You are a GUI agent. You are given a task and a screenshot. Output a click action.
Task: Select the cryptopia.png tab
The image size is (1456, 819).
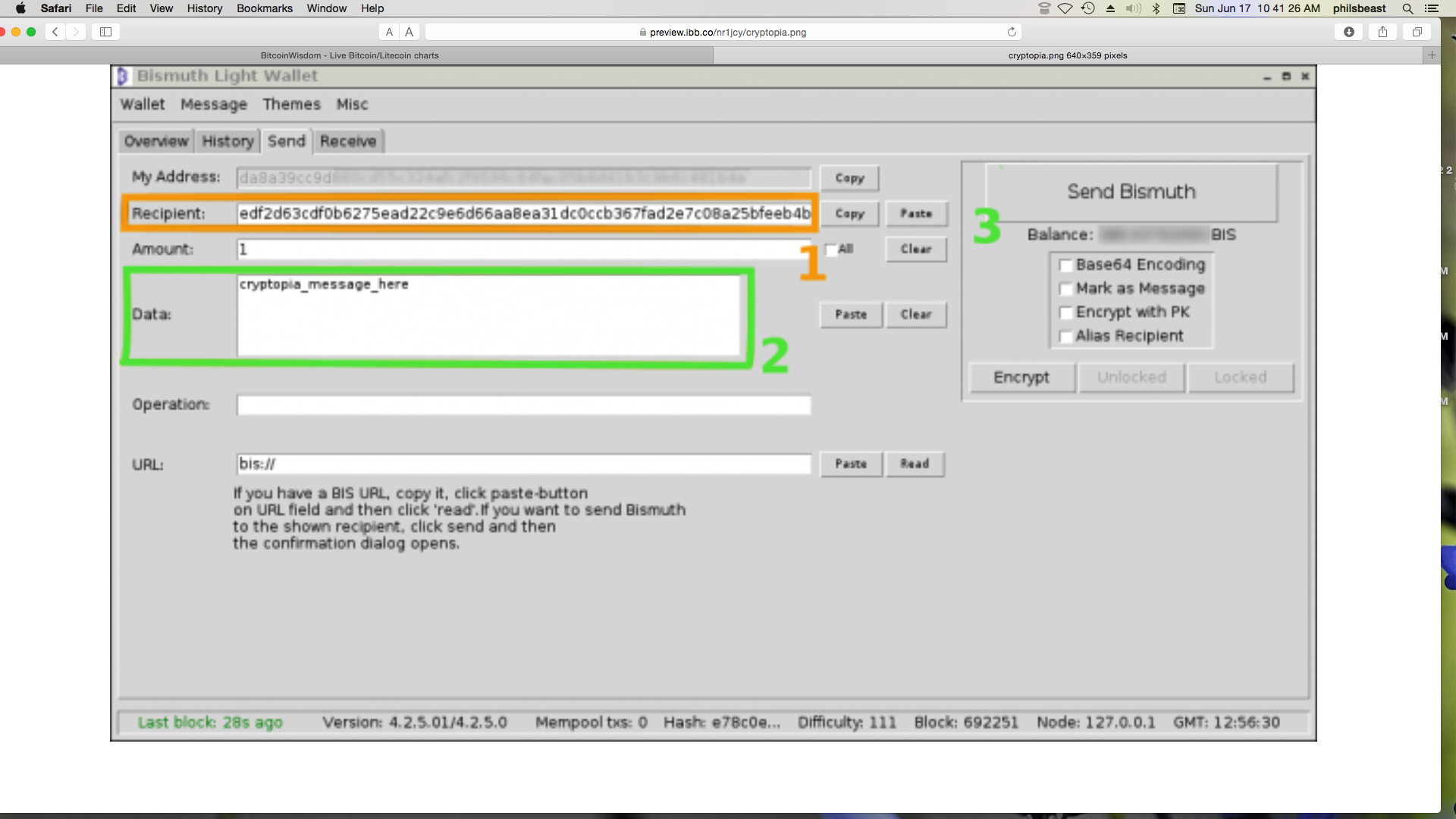(x=1068, y=55)
